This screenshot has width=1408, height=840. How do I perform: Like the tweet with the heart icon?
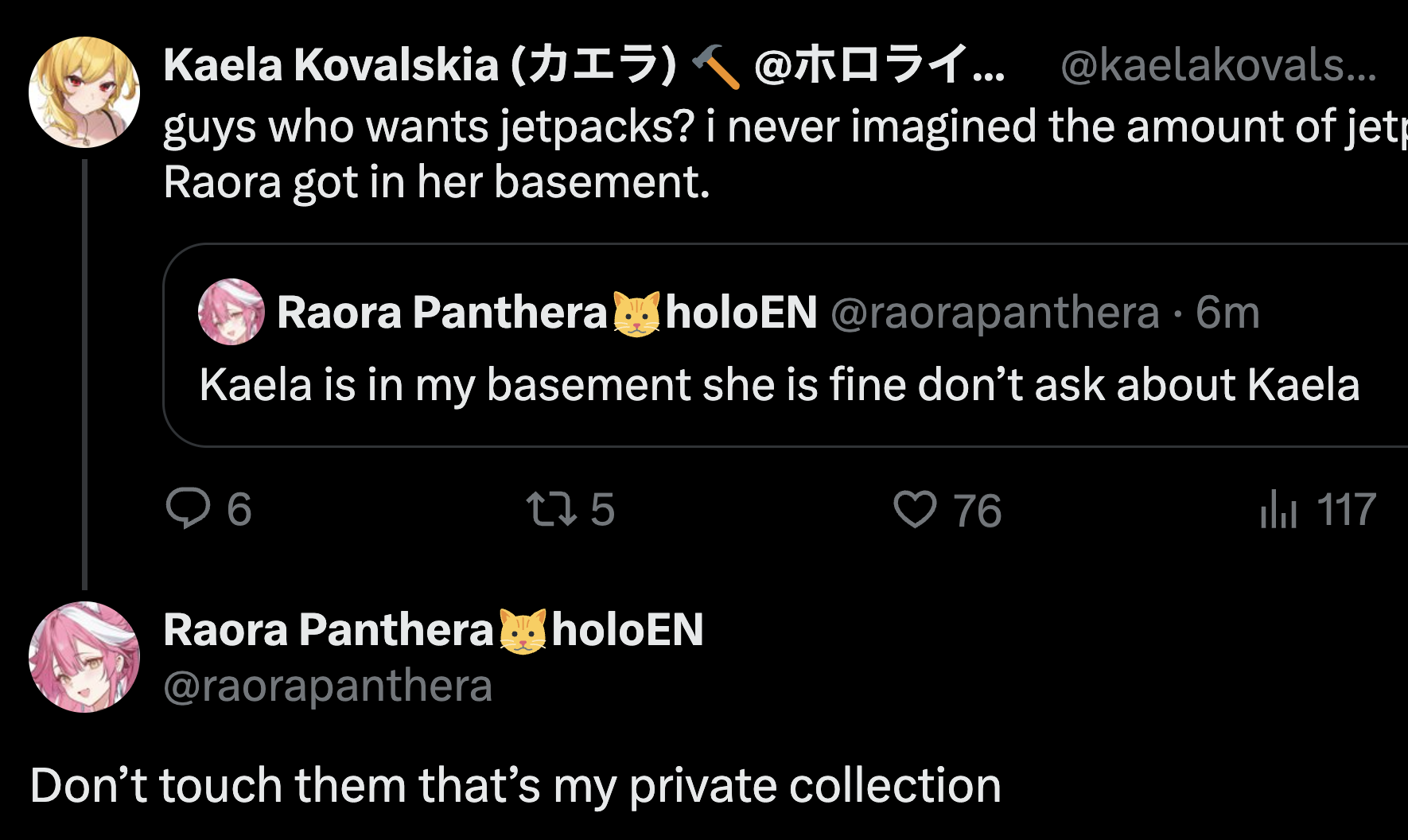(915, 509)
